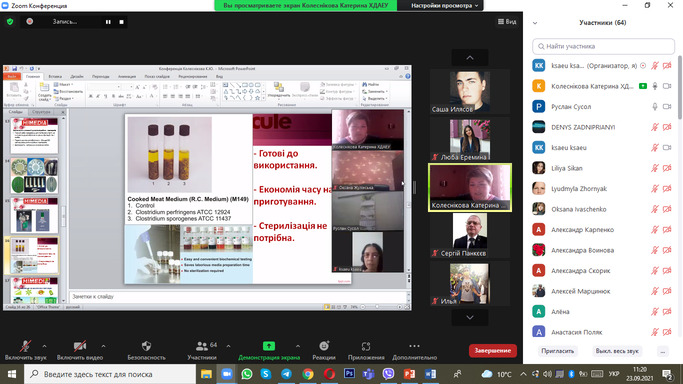
Task: Expand audio options arrow beside mute
Action: (x=44, y=346)
